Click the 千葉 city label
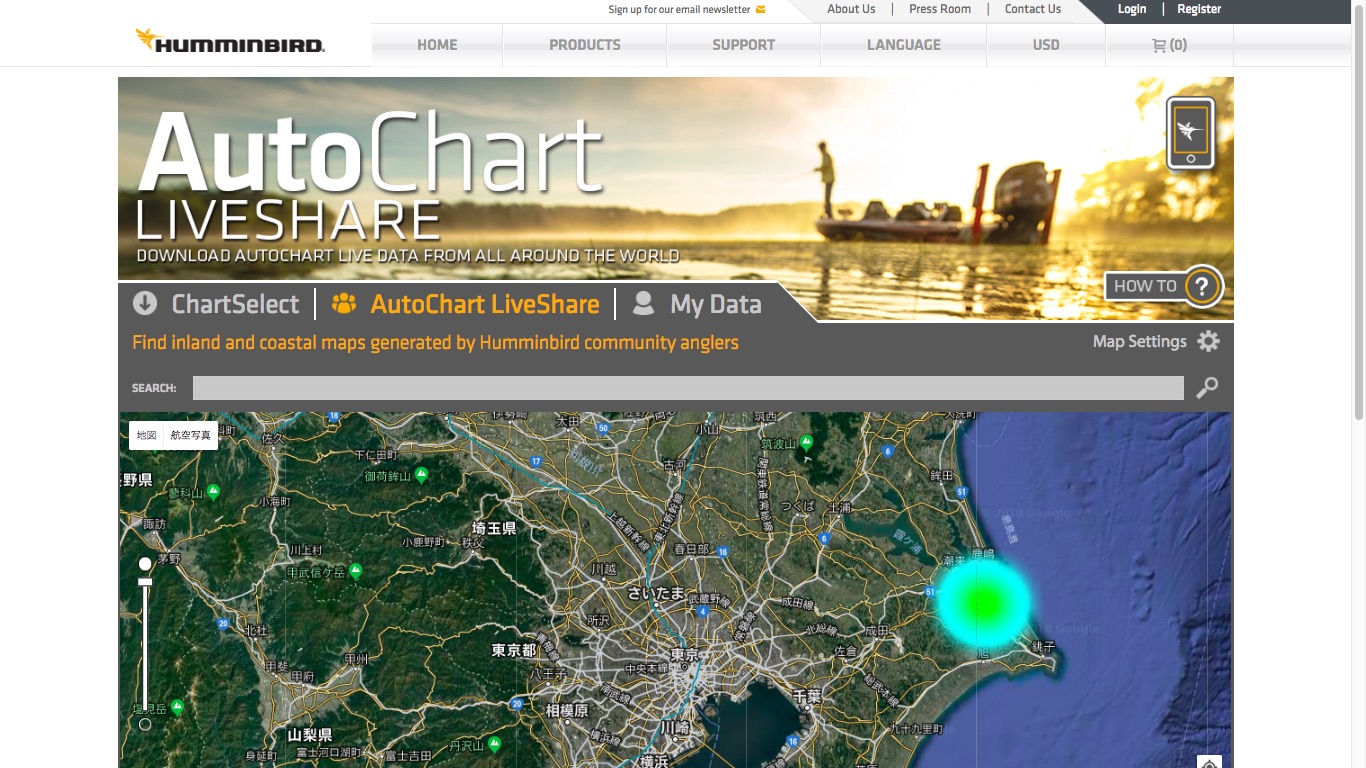The height and width of the screenshot is (768, 1366). pyautogui.click(x=807, y=695)
